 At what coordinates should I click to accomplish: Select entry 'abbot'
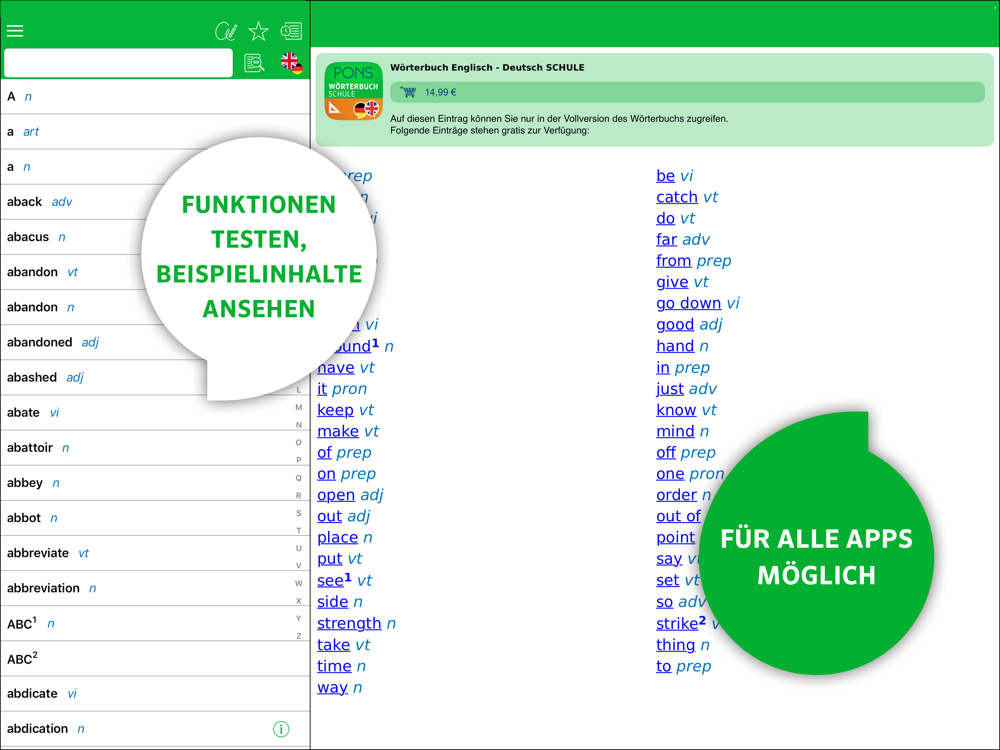pyautogui.click(x=155, y=518)
